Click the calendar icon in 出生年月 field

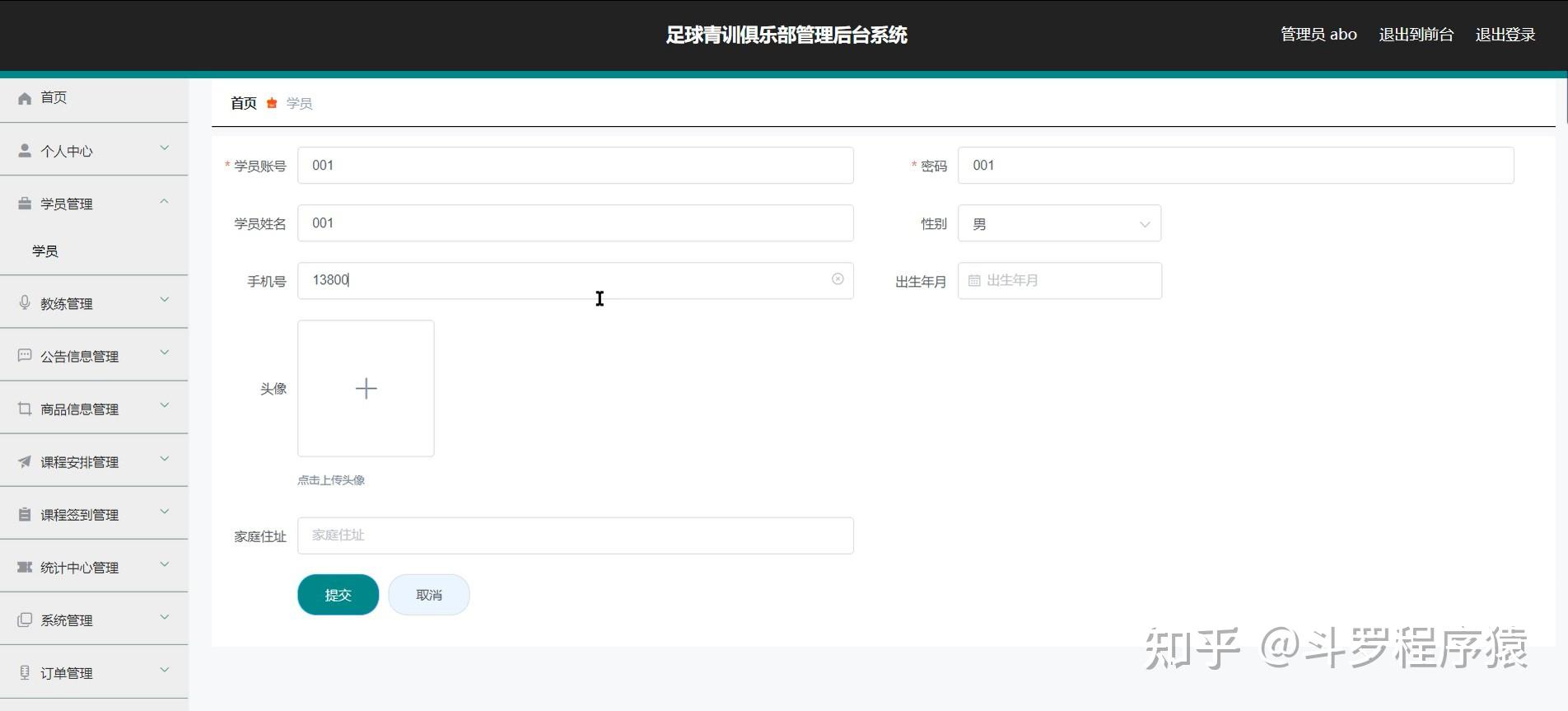tap(974, 281)
